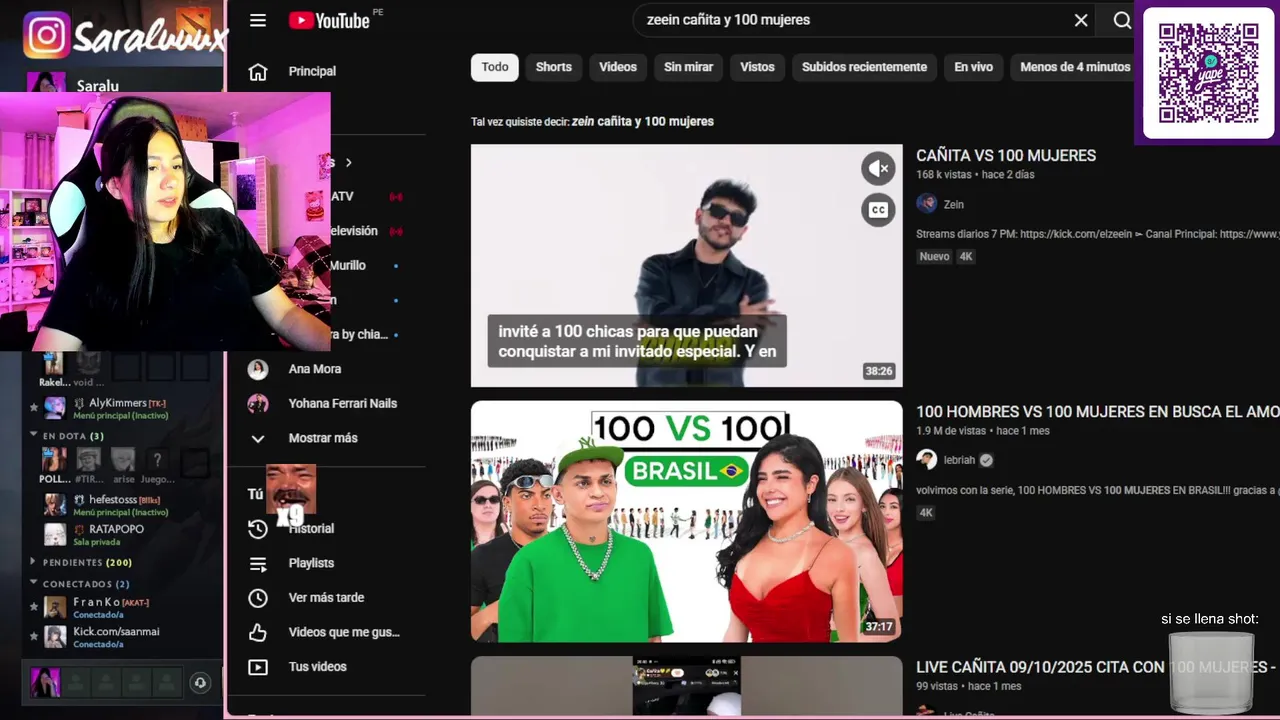
Task: Click the Yape QR code
Action: click(1208, 73)
